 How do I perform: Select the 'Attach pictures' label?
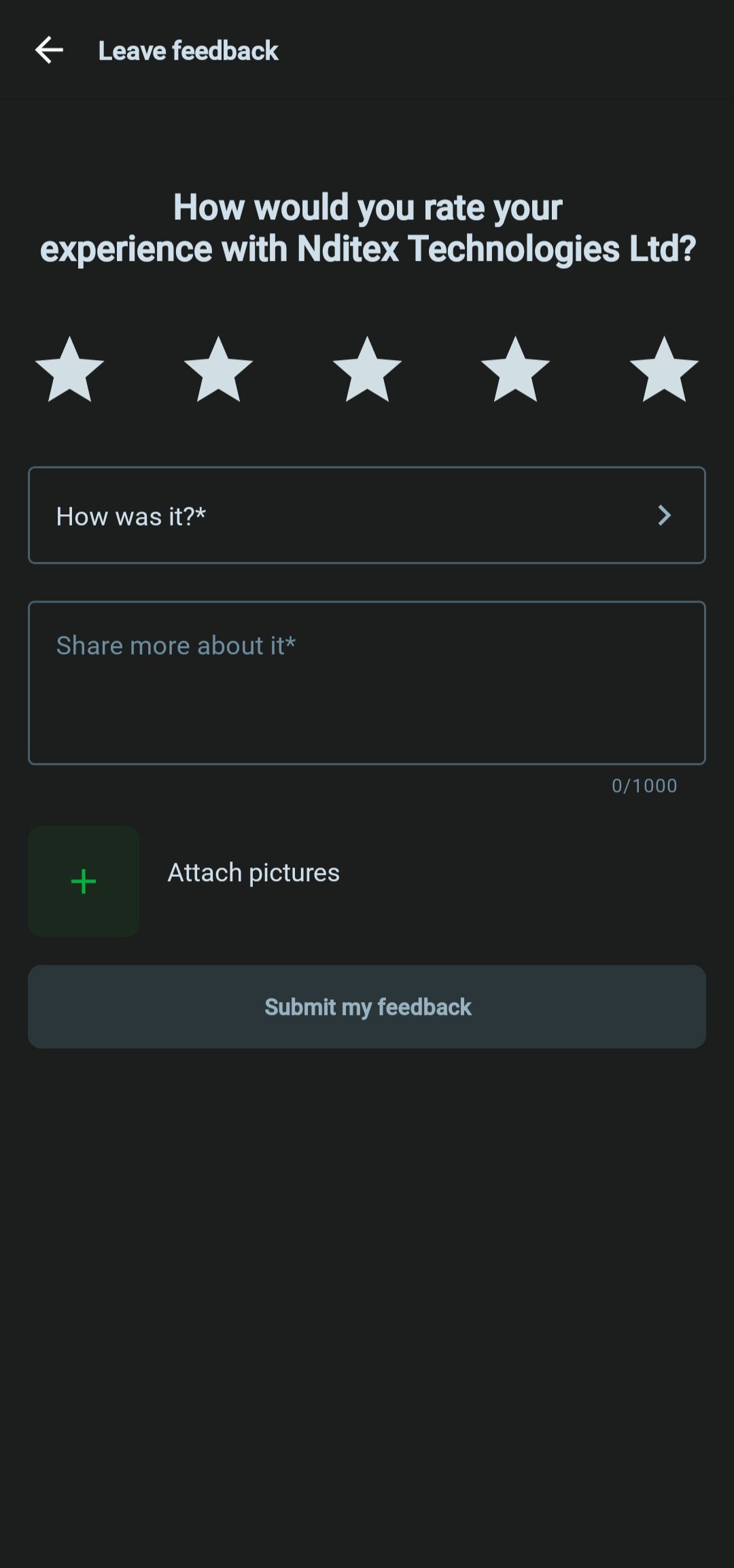254,872
